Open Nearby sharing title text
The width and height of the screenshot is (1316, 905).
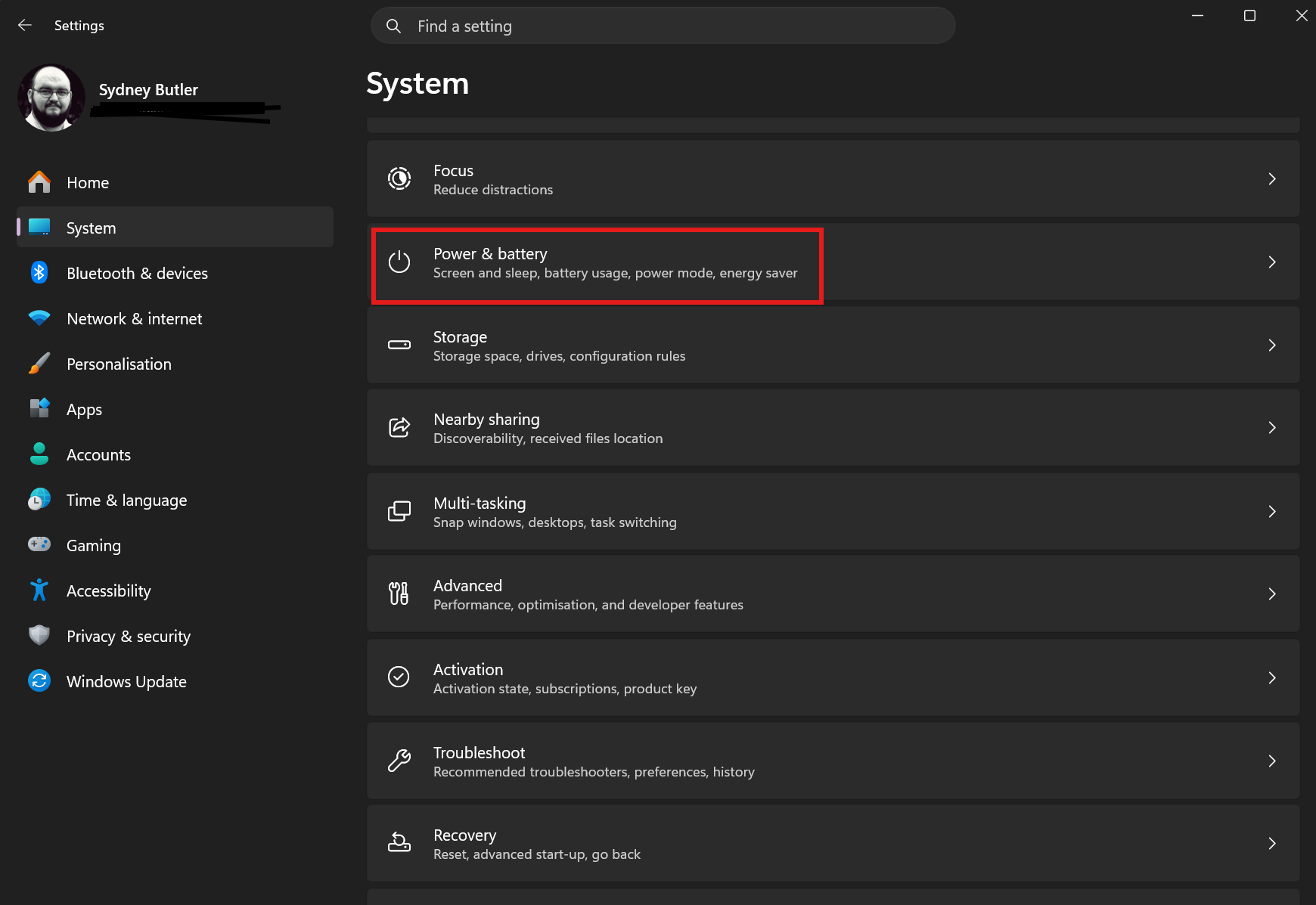(486, 420)
